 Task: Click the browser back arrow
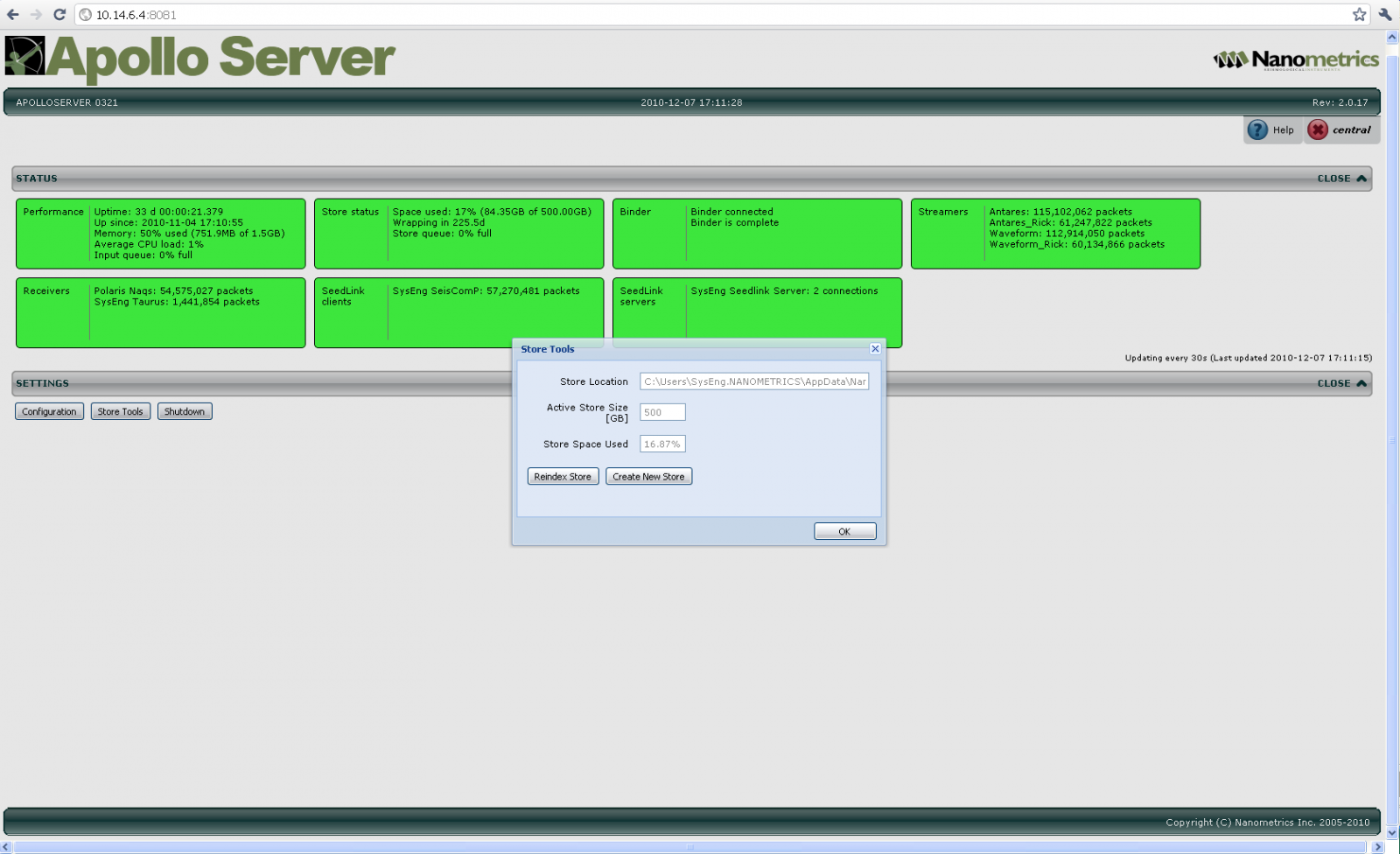point(13,14)
